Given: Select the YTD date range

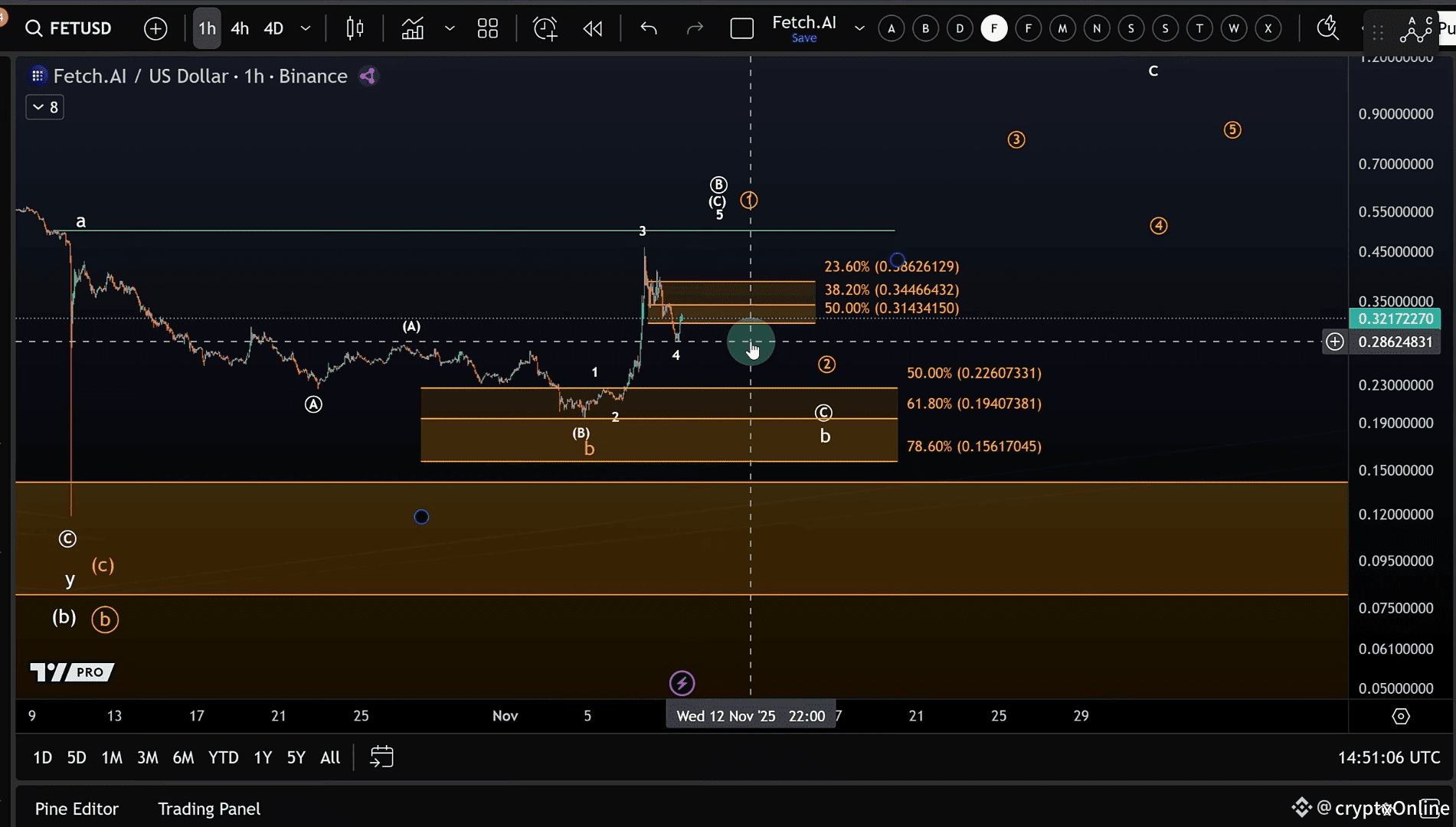Looking at the screenshot, I should (223, 757).
